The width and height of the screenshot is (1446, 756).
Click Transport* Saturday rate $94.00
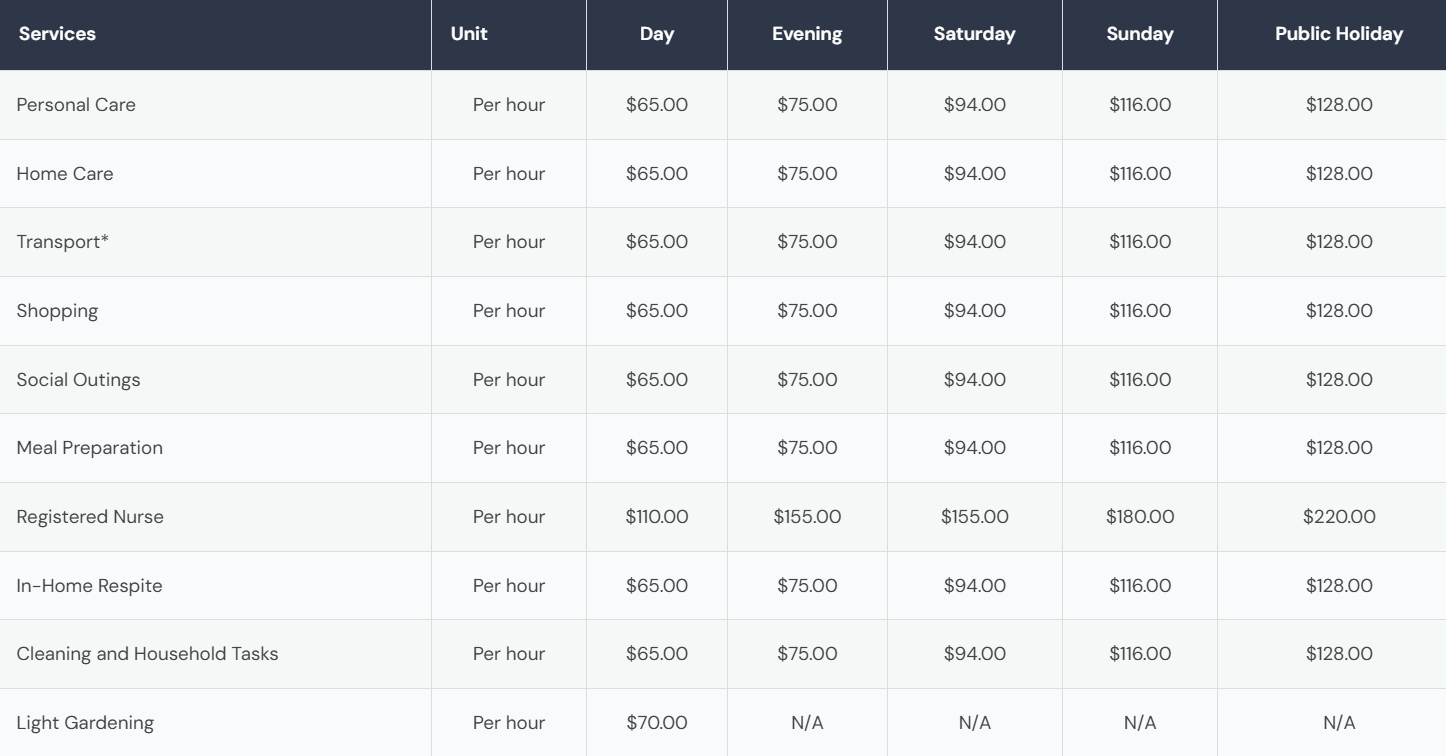tap(975, 242)
